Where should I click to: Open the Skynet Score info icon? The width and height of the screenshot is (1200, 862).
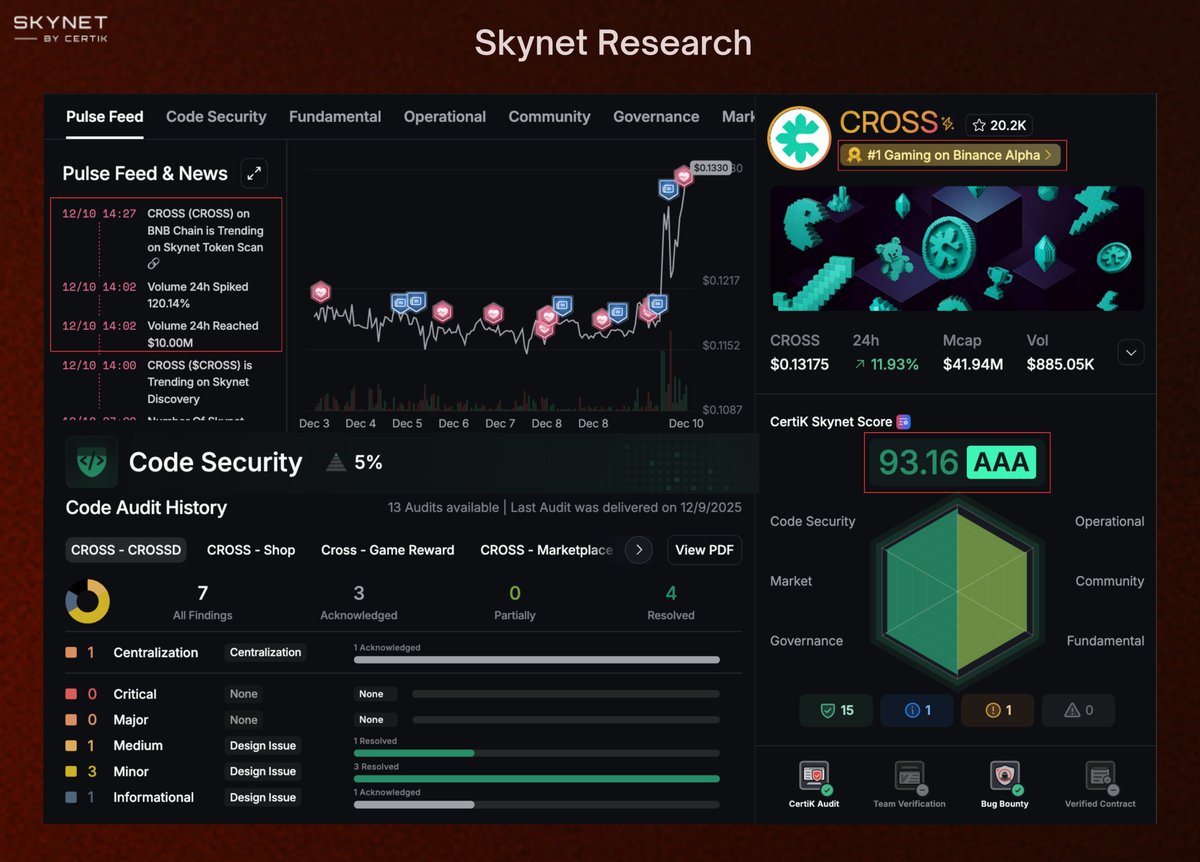point(904,422)
